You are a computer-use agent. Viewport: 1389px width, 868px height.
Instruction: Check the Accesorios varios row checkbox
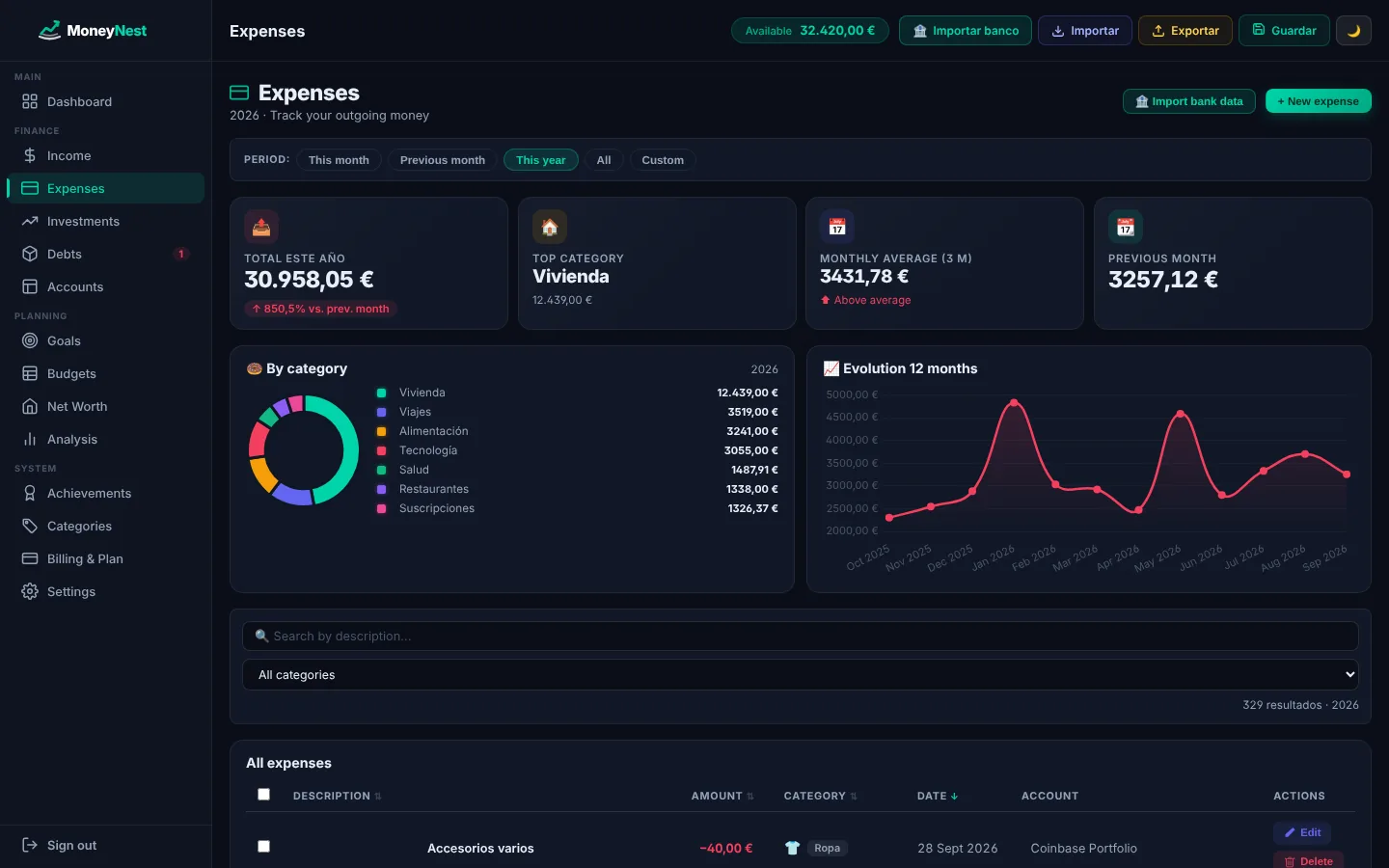(263, 846)
